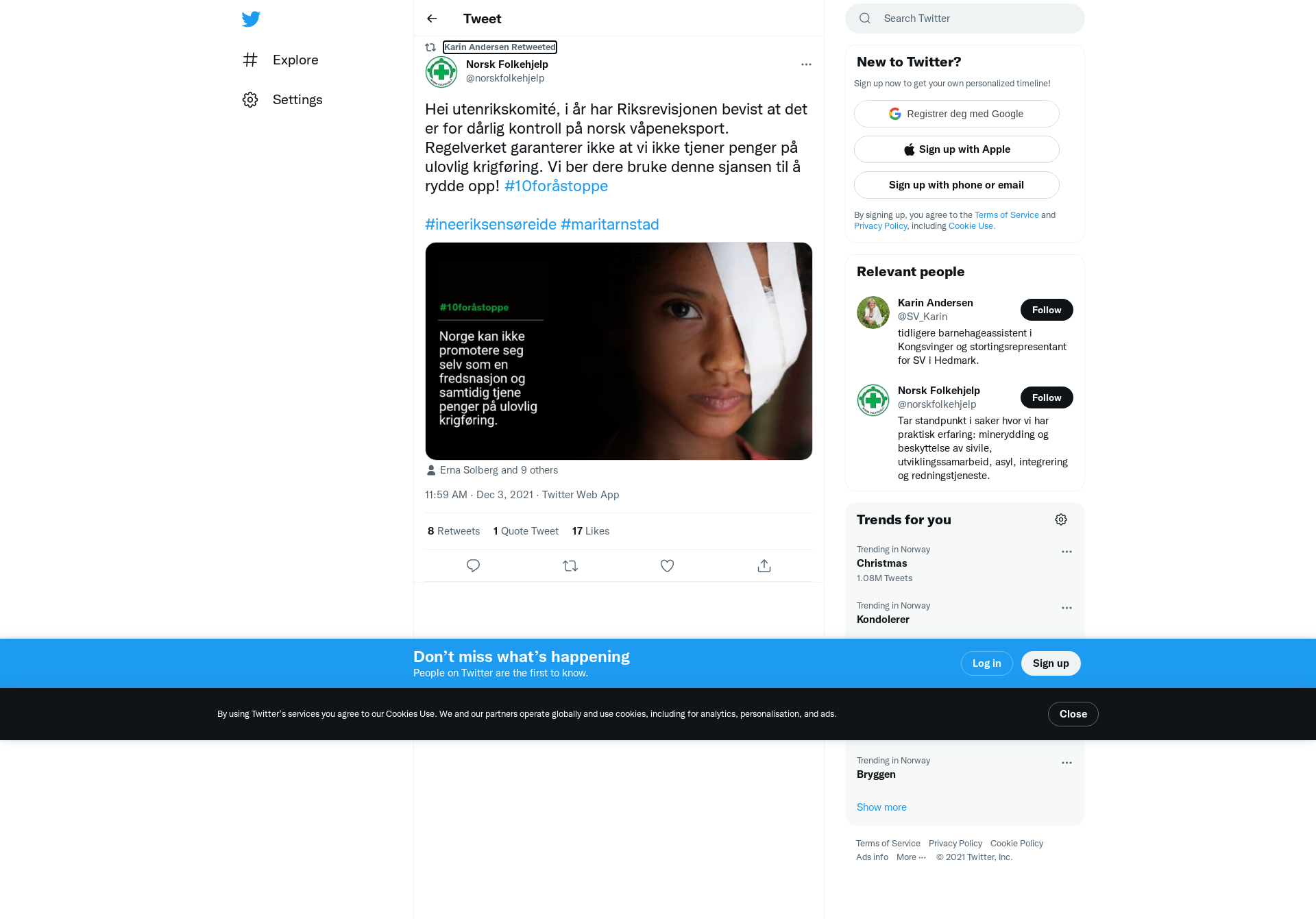1316x919 pixels.
Task: Click the reply speech bubble icon
Action: tap(473, 565)
